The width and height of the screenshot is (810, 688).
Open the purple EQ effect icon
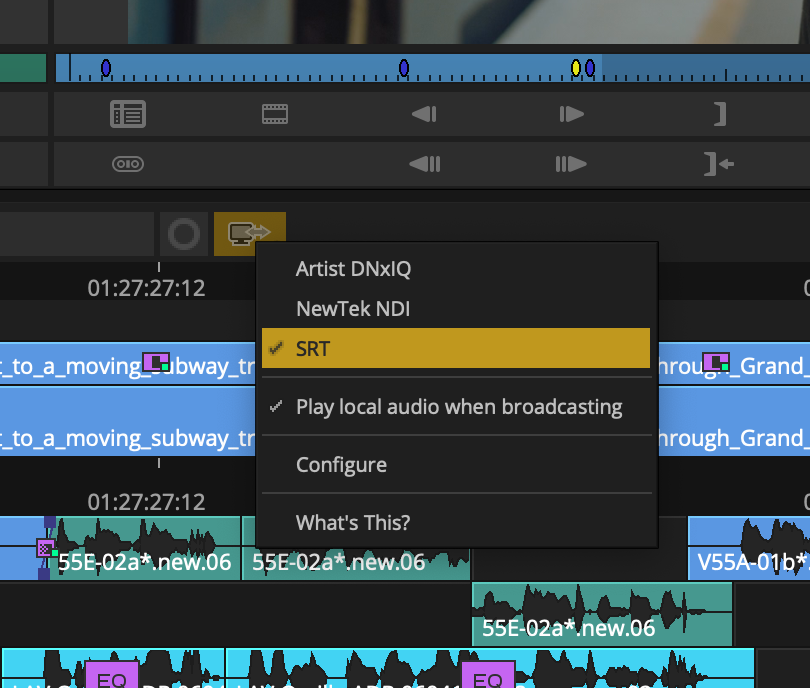110,676
